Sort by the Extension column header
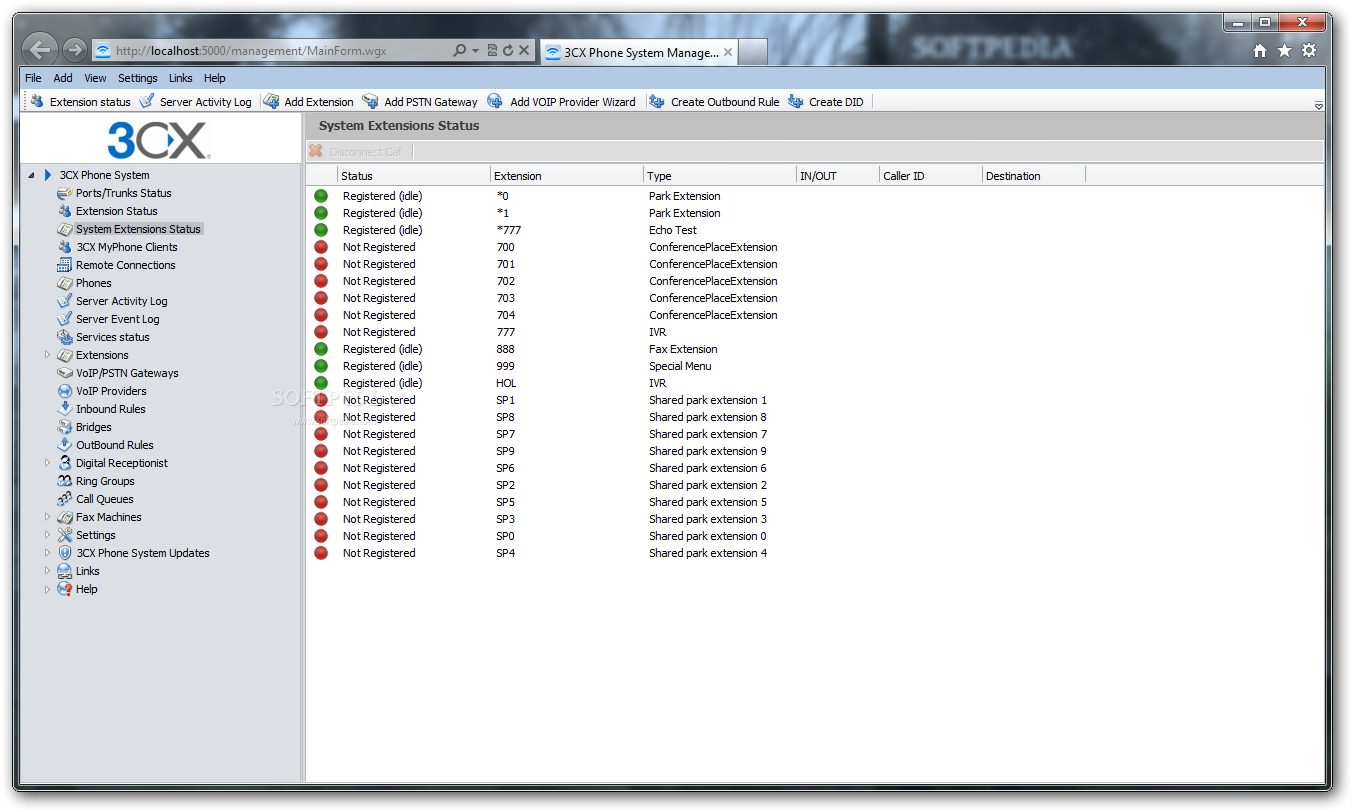The height and width of the screenshot is (812, 1353). click(566, 176)
